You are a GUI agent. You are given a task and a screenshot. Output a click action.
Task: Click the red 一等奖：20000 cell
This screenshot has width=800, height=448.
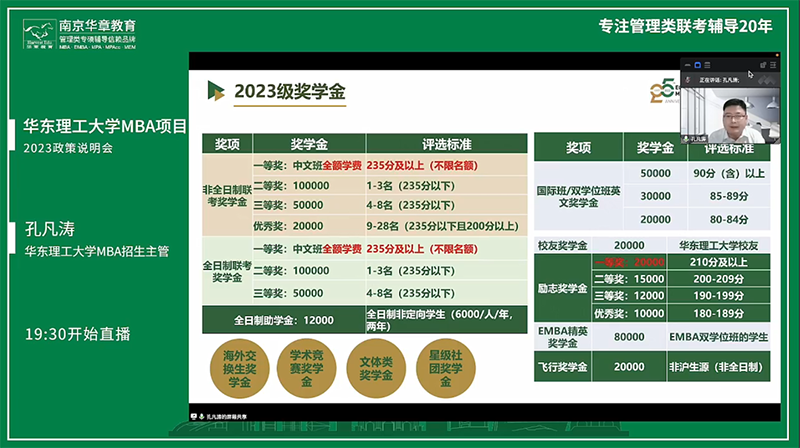click(x=629, y=262)
